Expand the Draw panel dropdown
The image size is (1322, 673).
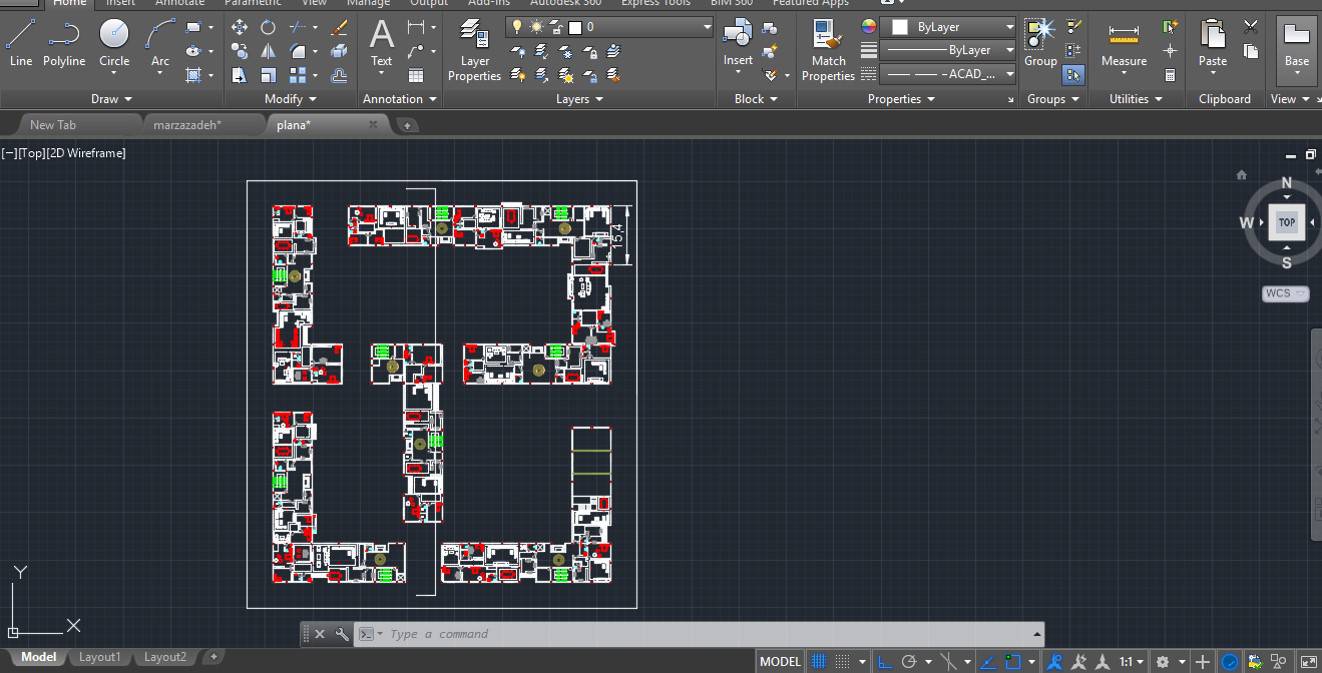click(x=112, y=99)
